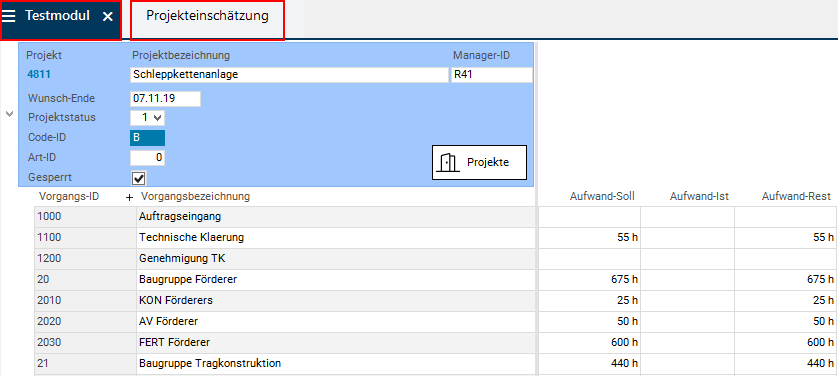The height and width of the screenshot is (376, 838).
Task: Click the Art-ID field showing 0
Action: pyautogui.click(x=148, y=158)
